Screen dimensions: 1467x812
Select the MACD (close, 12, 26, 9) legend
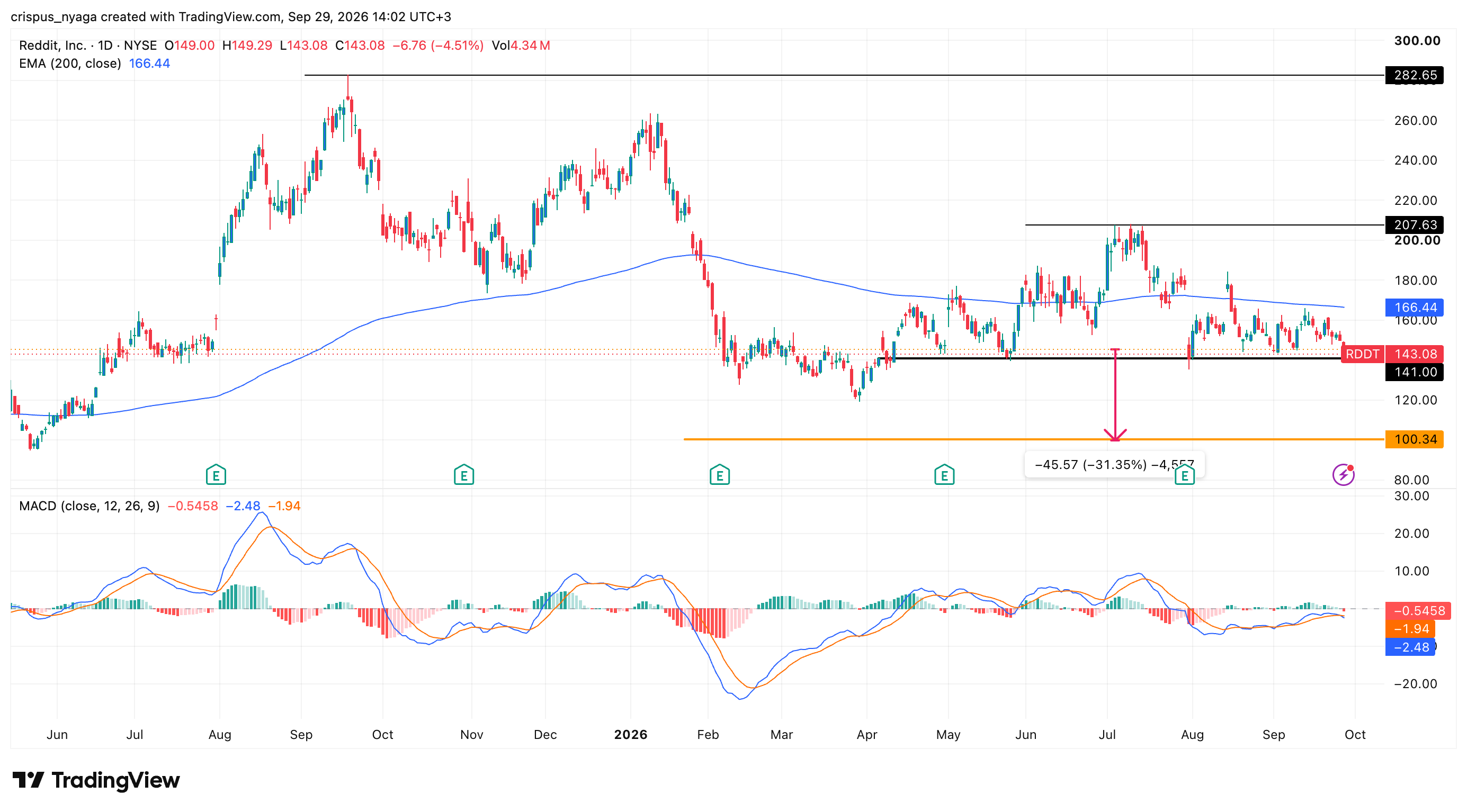point(90,506)
